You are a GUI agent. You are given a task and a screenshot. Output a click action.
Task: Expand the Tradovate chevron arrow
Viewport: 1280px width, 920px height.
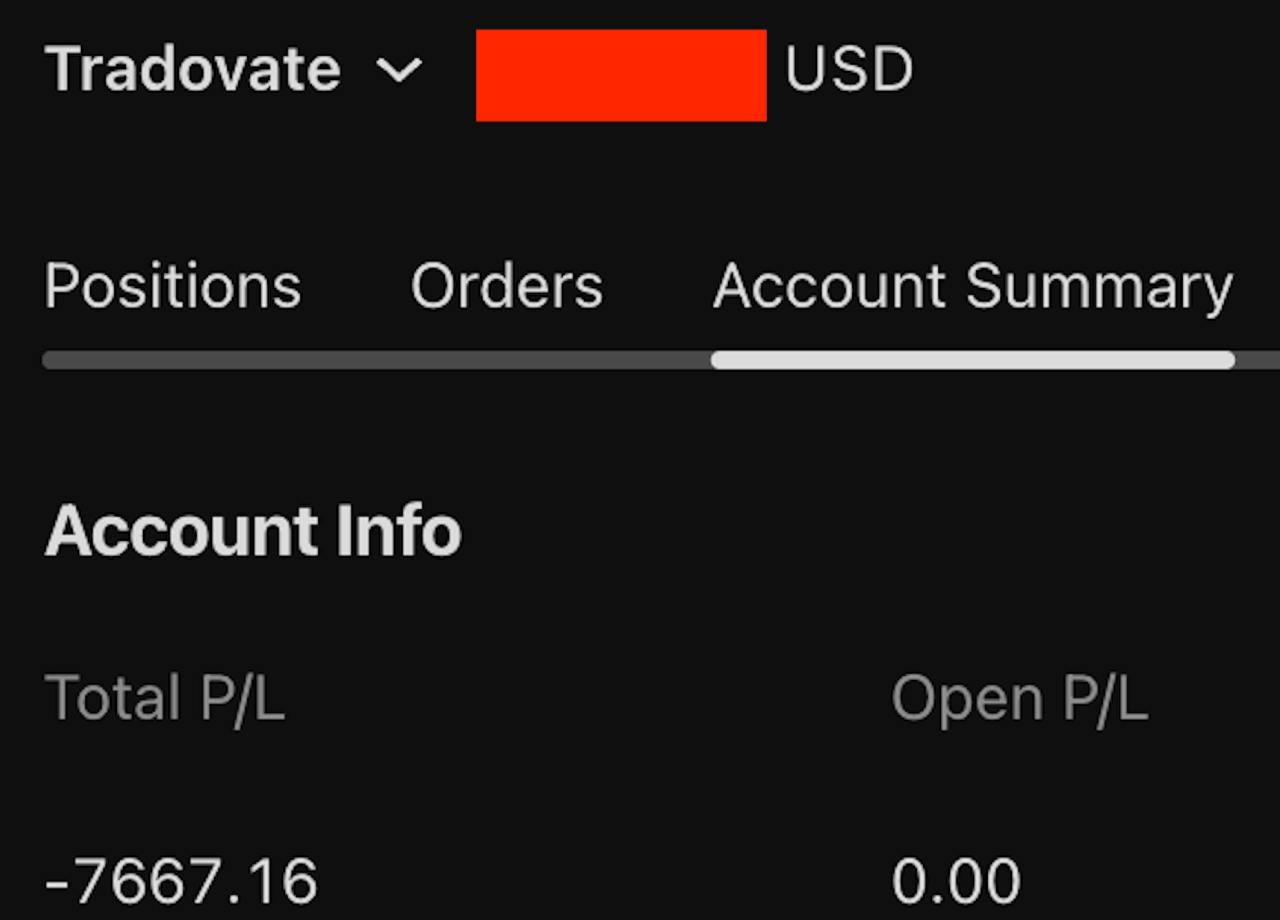(400, 71)
